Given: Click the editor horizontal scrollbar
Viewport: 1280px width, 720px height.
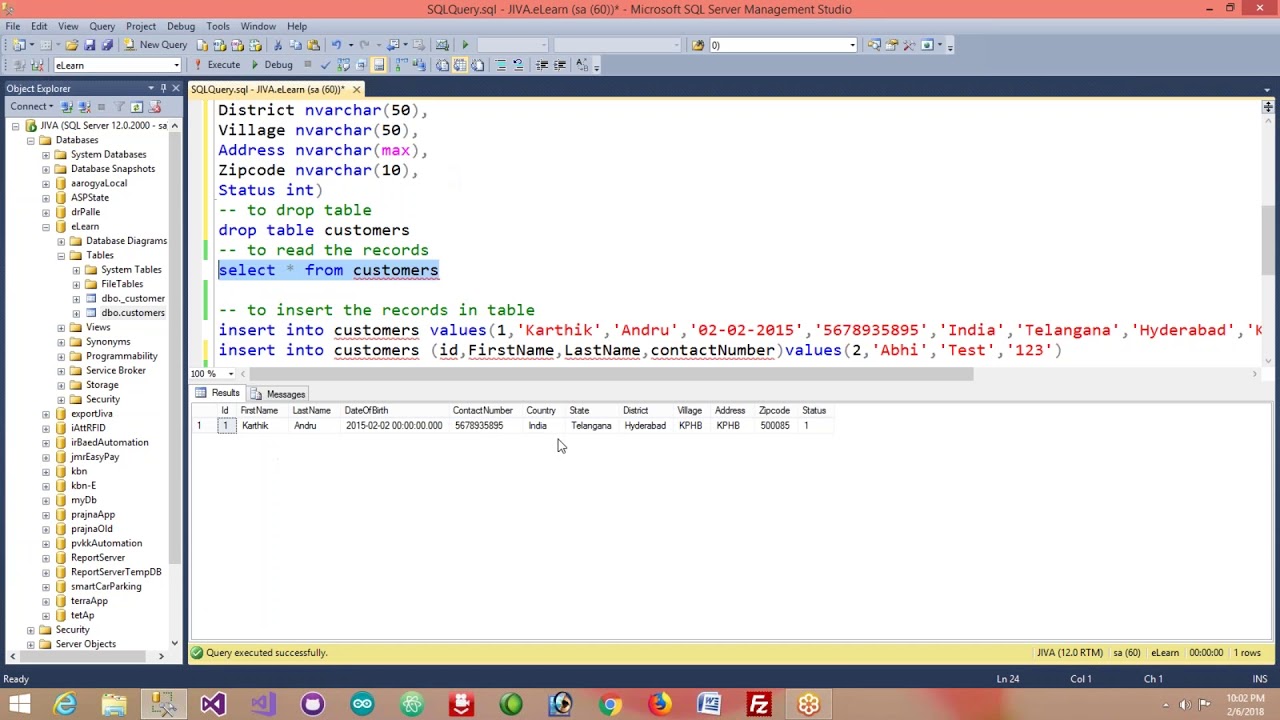Looking at the screenshot, I should click(x=611, y=374).
